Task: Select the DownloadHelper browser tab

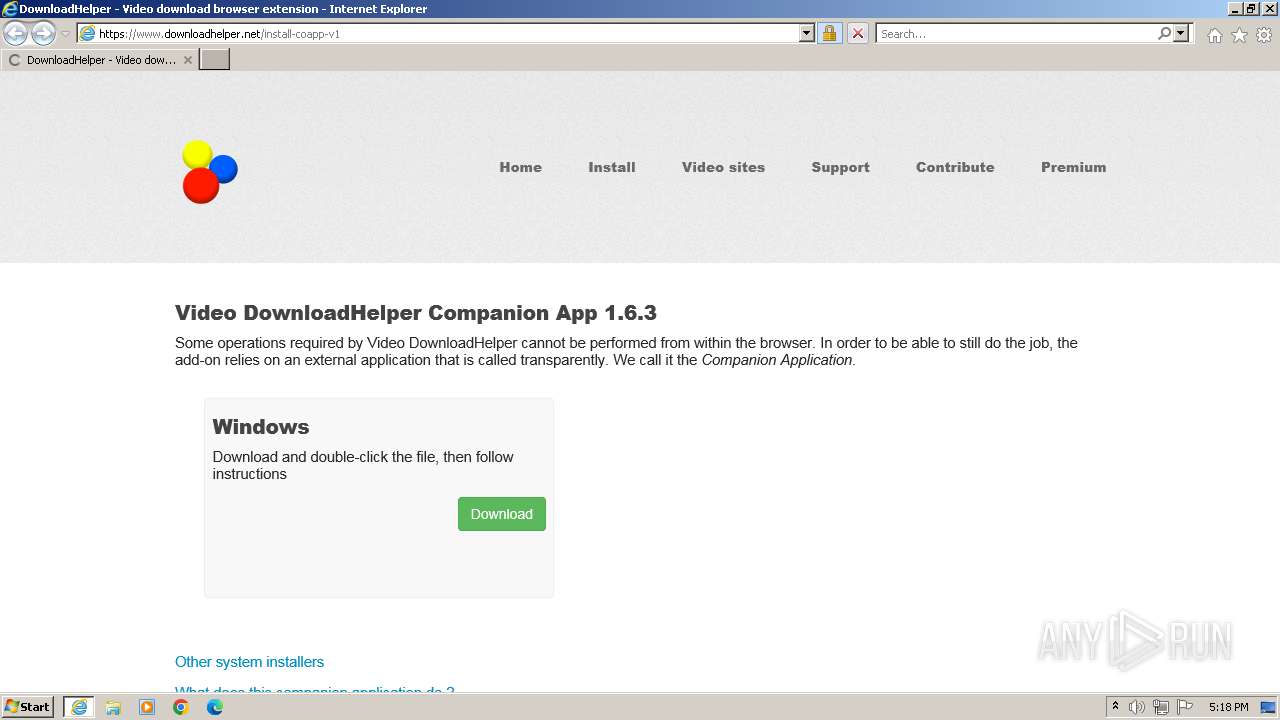Action: pyautogui.click(x=100, y=60)
